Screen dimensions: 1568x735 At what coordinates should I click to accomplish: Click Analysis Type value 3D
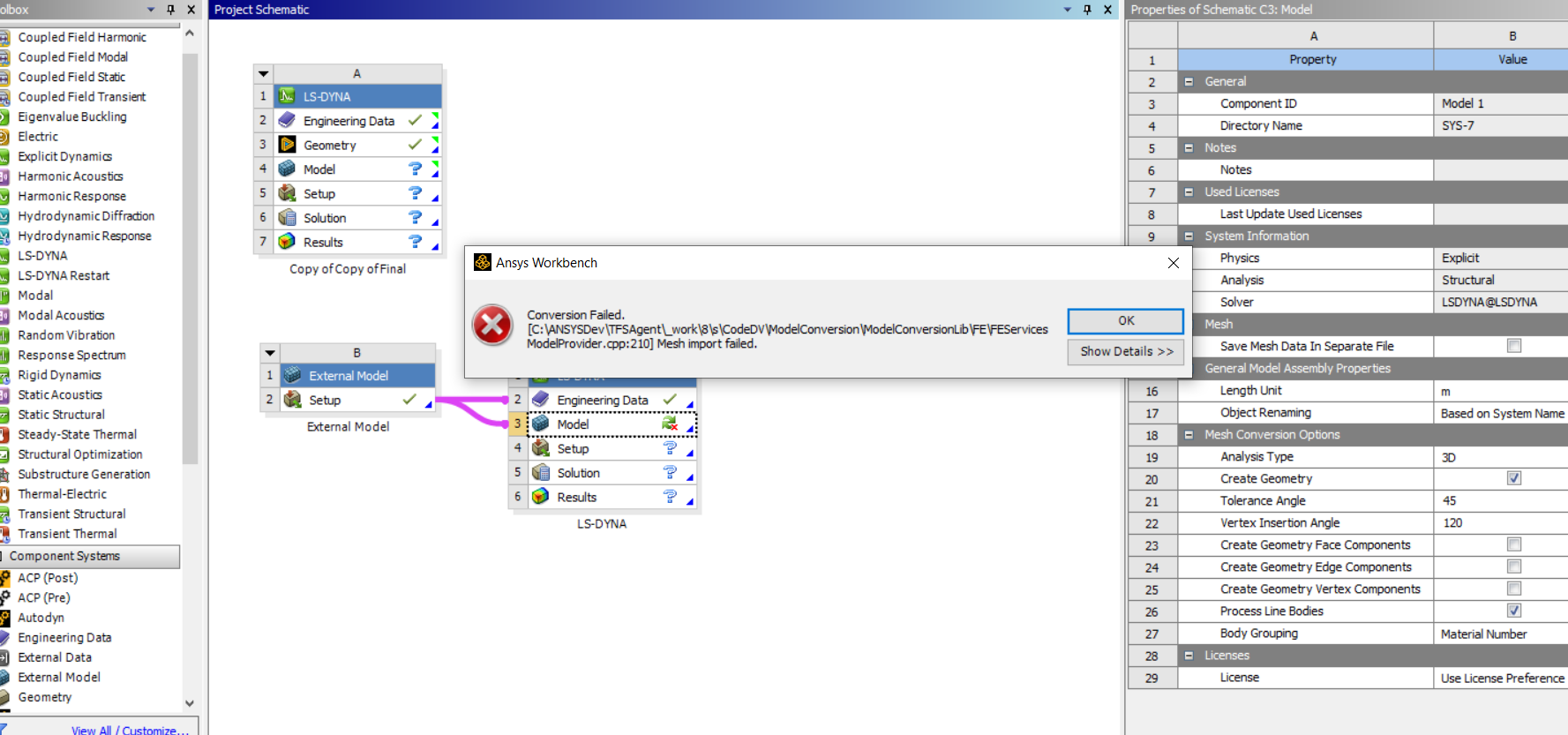click(1501, 457)
